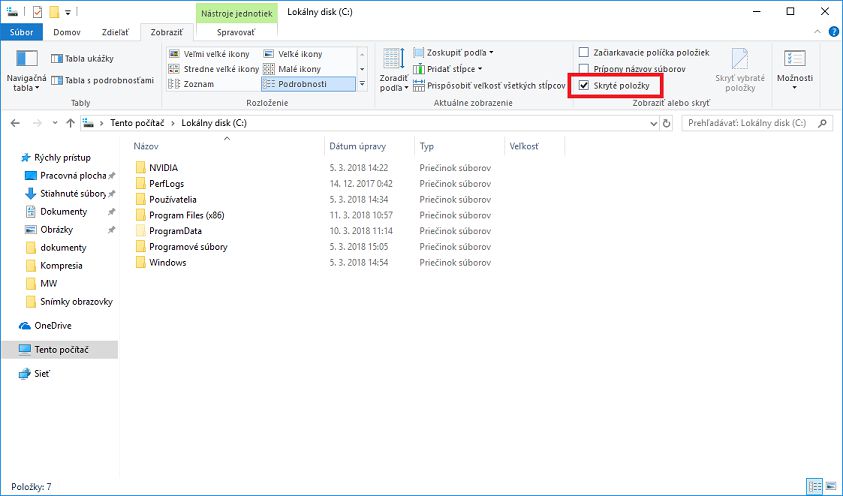Uncheck Skryté položky checkbox

[584, 85]
